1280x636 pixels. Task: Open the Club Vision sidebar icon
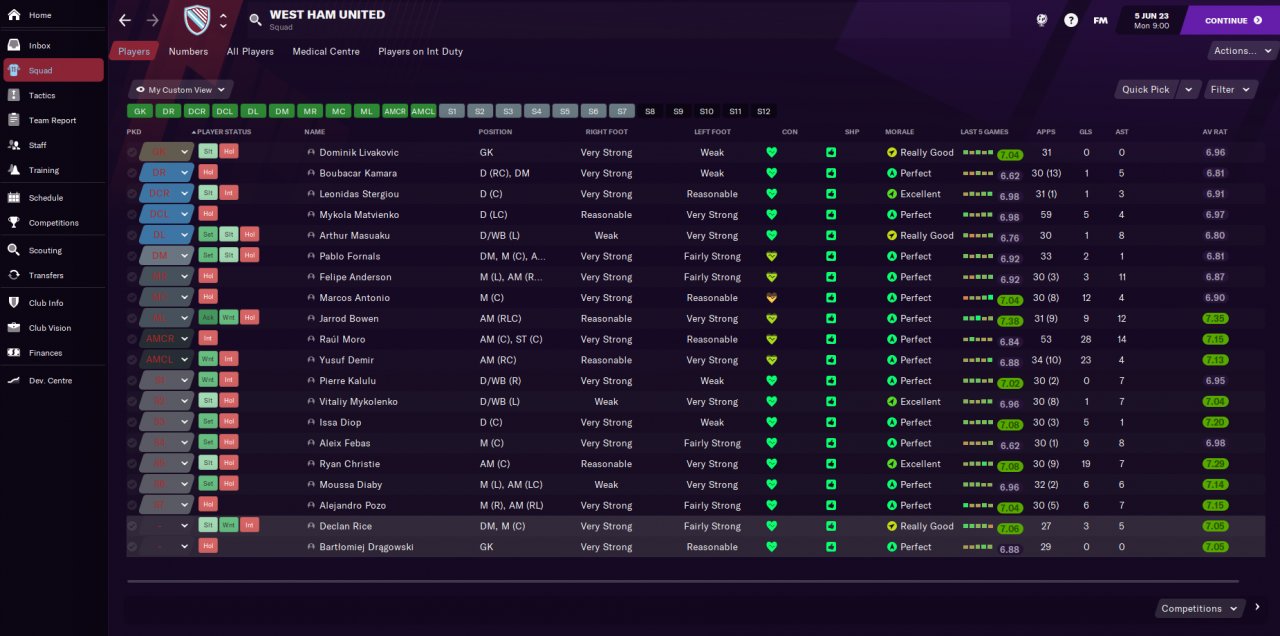click(x=14, y=328)
